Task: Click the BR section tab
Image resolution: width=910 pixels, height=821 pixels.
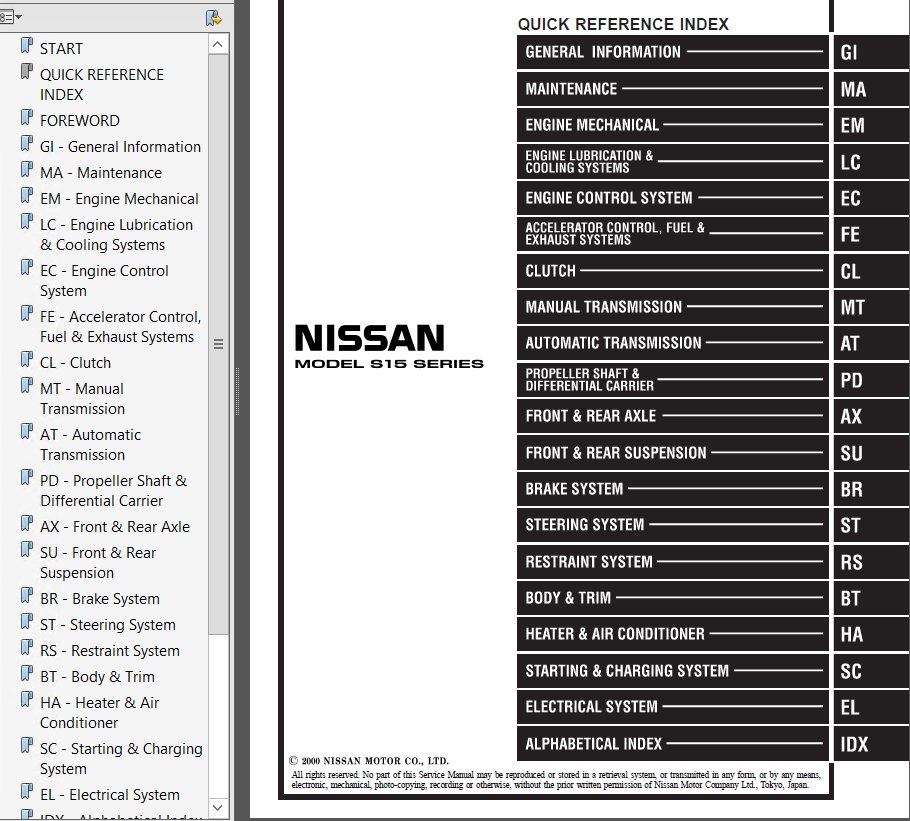Action: pyautogui.click(x=872, y=489)
